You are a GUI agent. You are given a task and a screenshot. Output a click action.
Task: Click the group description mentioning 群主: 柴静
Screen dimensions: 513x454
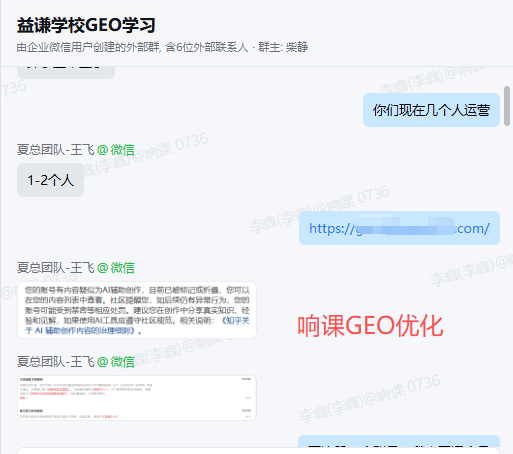click(162, 47)
